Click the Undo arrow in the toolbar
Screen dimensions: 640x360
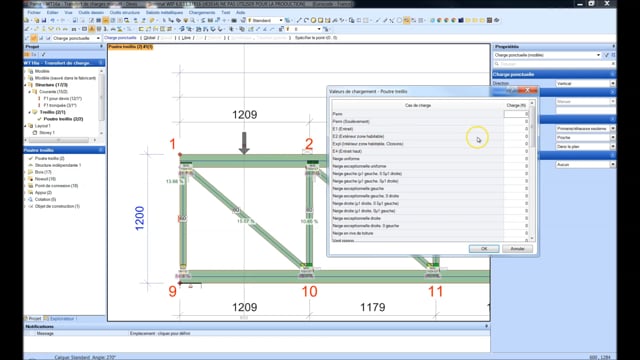click(x=53, y=20)
